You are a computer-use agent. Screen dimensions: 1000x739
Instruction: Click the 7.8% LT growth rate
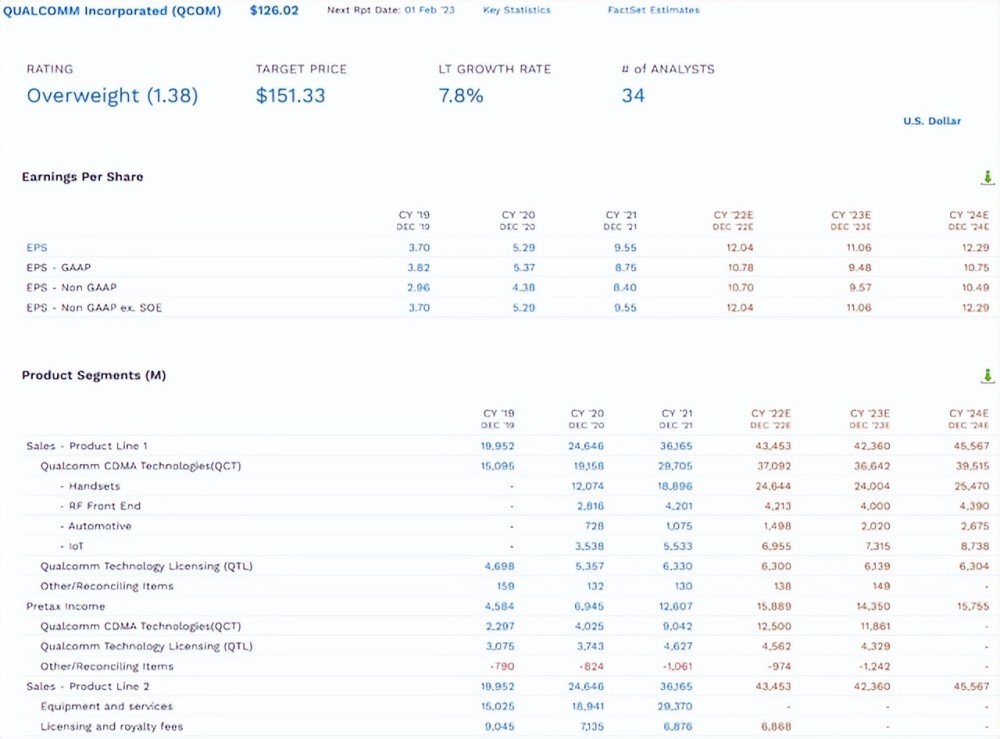point(461,96)
